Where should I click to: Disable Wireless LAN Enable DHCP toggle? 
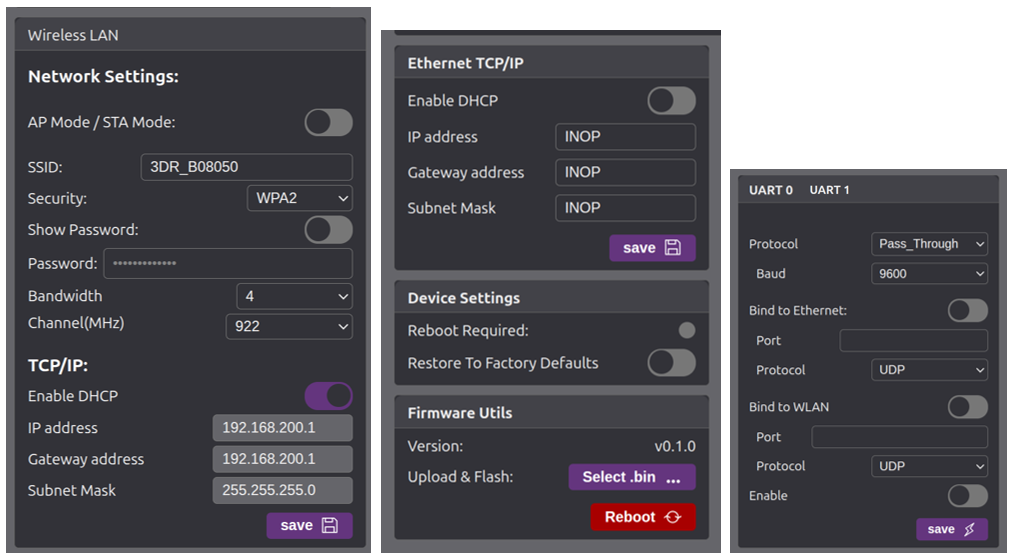click(x=328, y=396)
